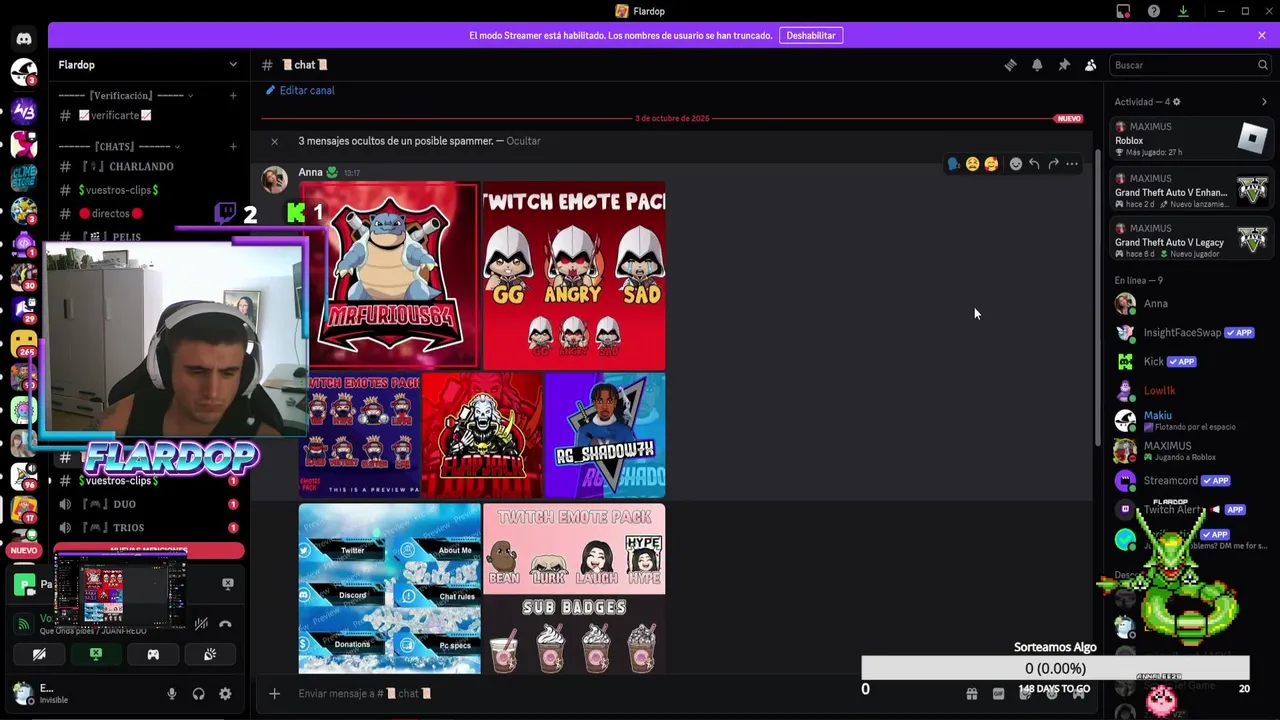Select member Makiu
This screenshot has width=1280, height=720.
click(1191, 420)
